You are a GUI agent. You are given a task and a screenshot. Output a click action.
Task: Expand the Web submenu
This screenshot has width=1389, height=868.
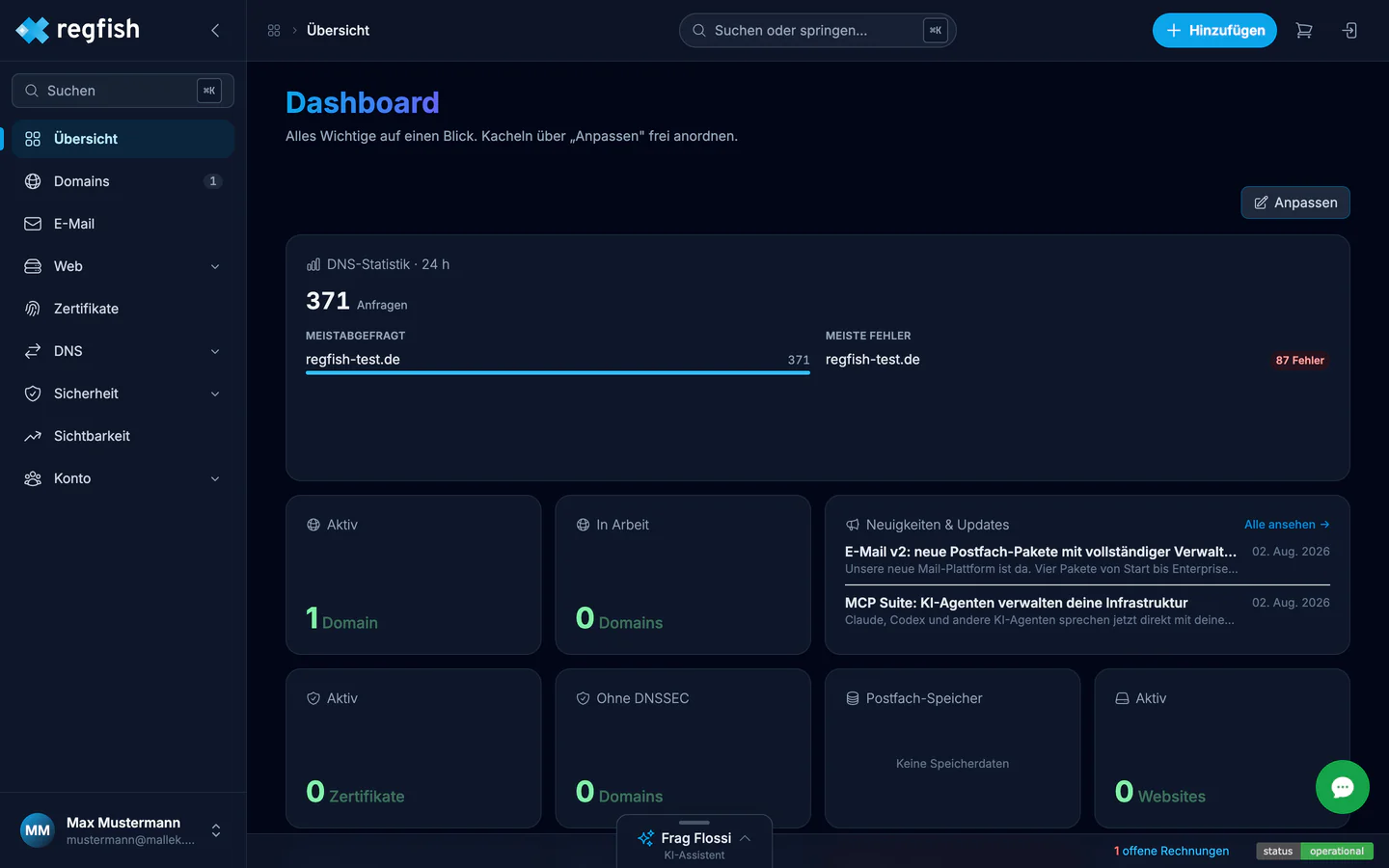tap(215, 266)
